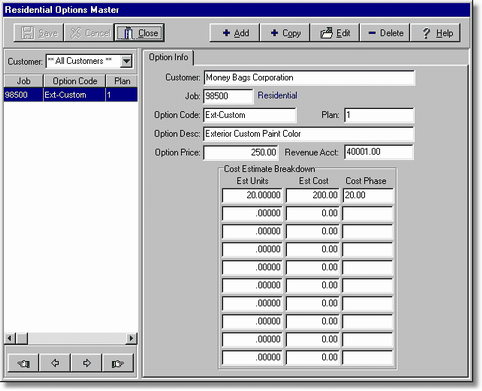Go to previous record arrow
Image resolution: width=482 pixels, height=391 pixels.
[x=55, y=363]
